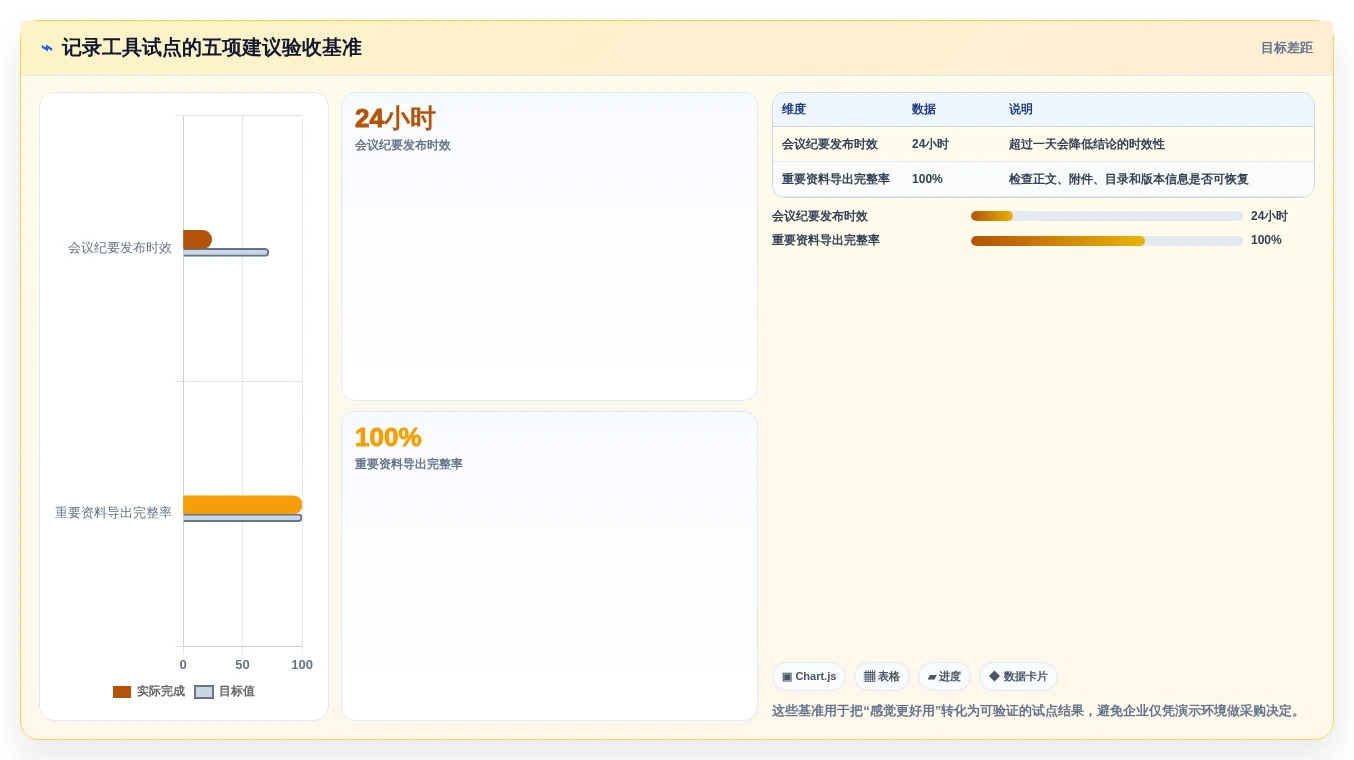Click the x-axis tick label 50

point(242,665)
